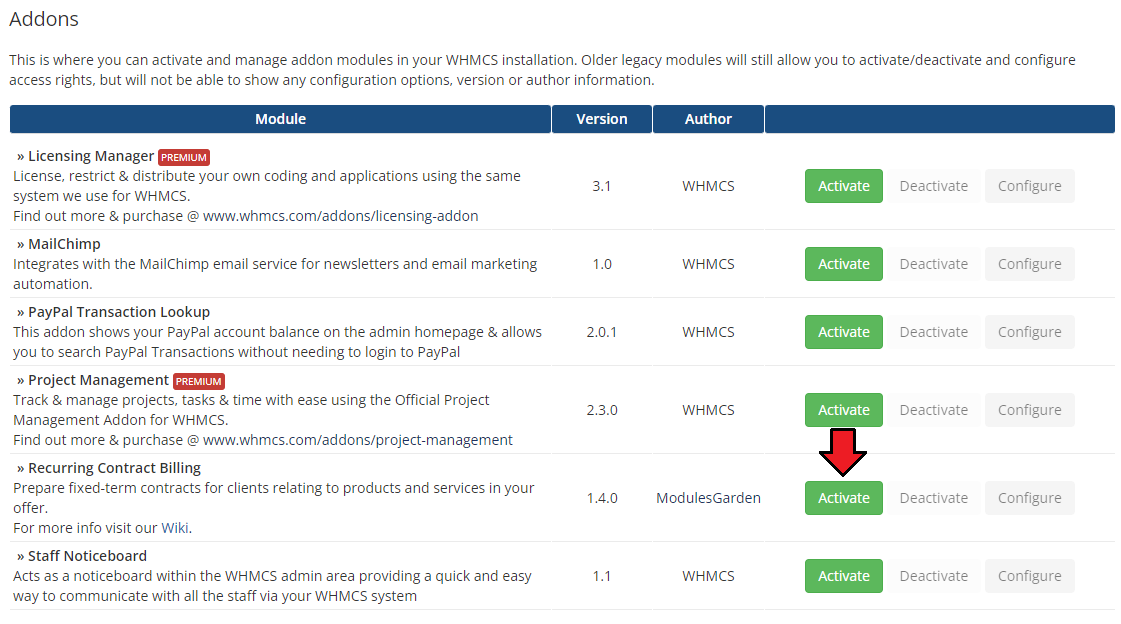
Task: Activate the Project Management addon
Action: click(x=844, y=410)
